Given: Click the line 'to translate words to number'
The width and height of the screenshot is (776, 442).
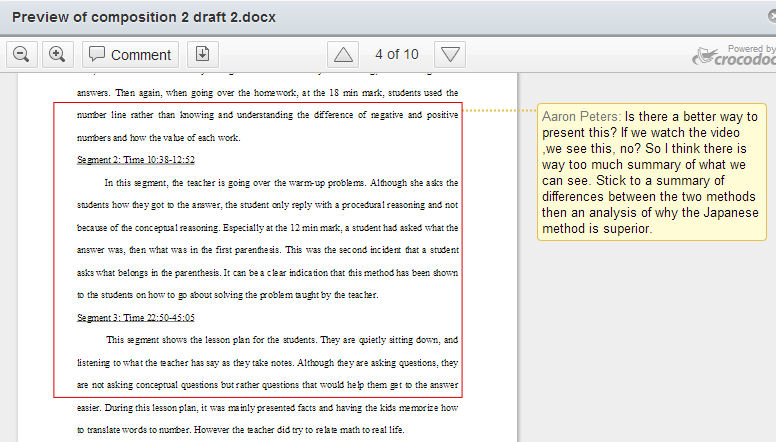Looking at the screenshot, I should 240,430.
